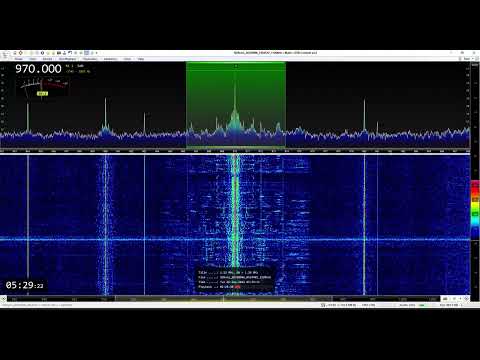This screenshot has width=480, height=360.
Task: Click the yellow signal level label under the S-meter
Action: click(x=42, y=94)
